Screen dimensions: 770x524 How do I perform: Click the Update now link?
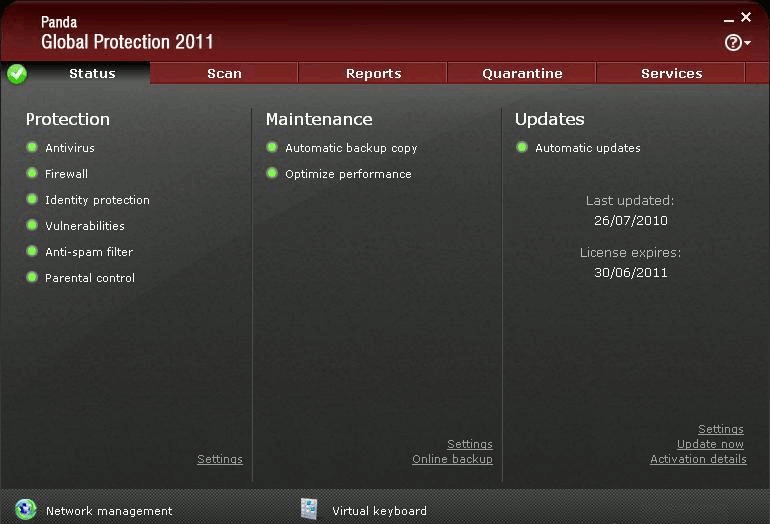[710, 444]
